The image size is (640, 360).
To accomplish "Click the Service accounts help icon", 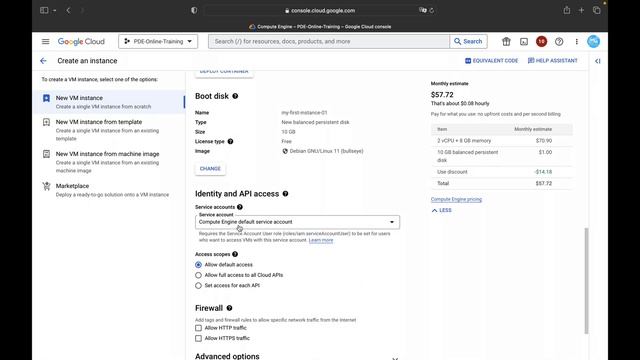I will [240, 207].
